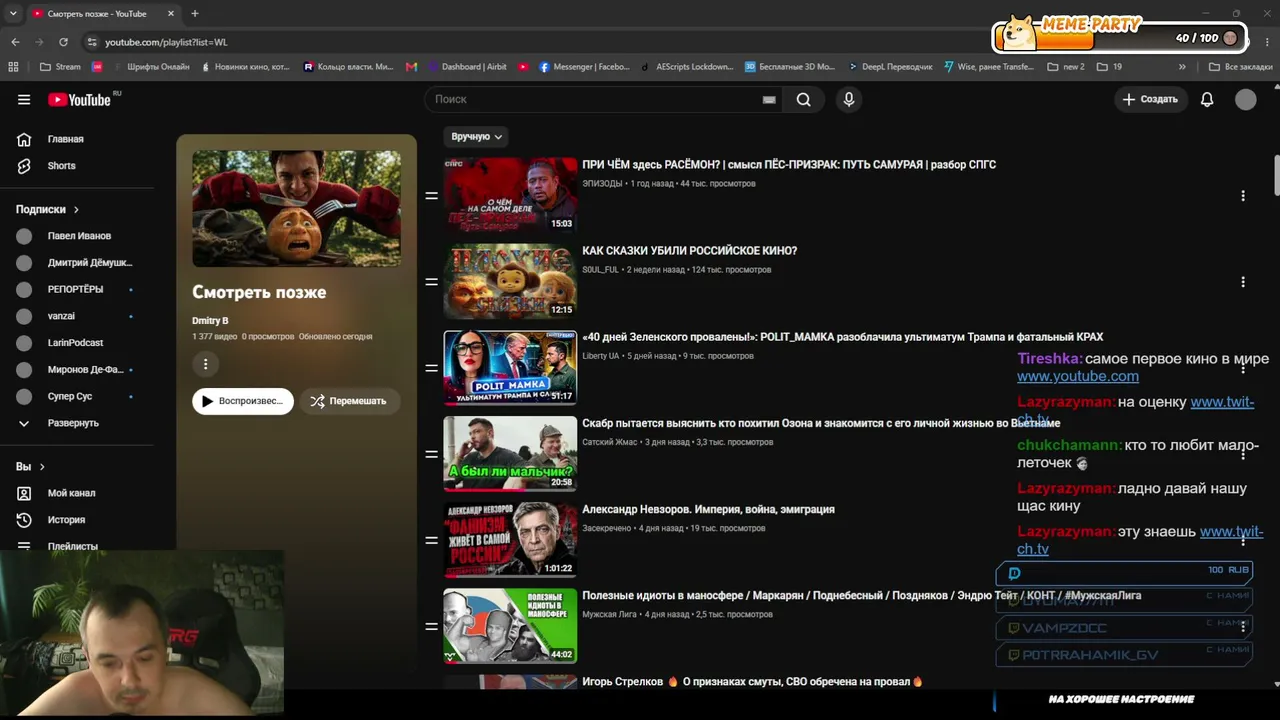Open the Messenger Facebook bookmark
The image size is (1280, 720).
click(x=585, y=67)
